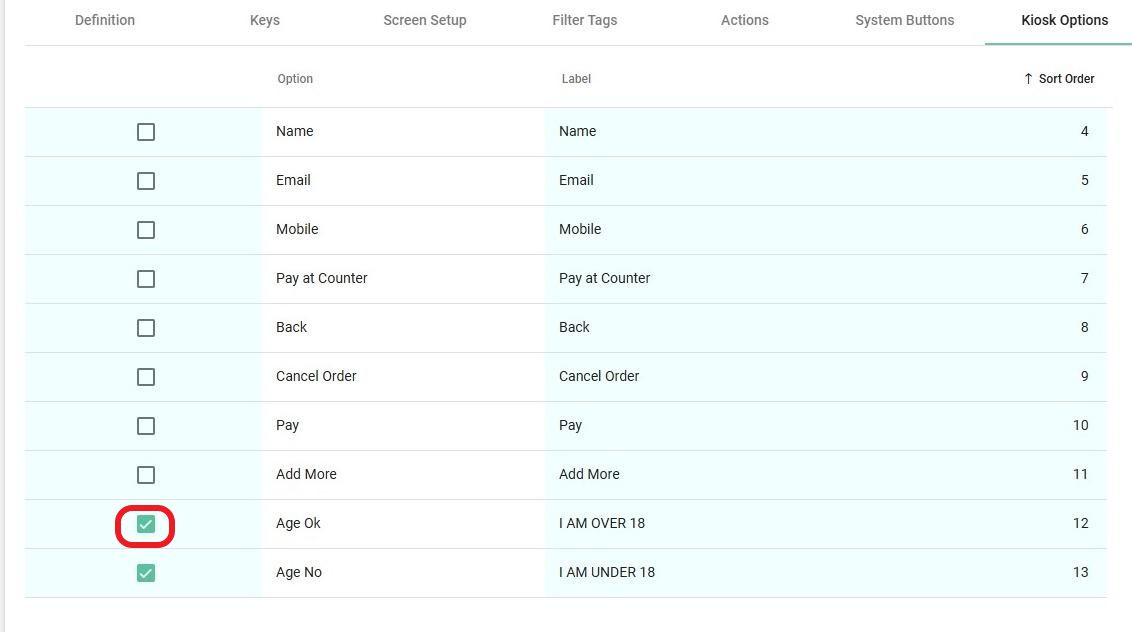This screenshot has width=1132, height=632.
Task: Edit the I AM UNDER 18 label
Action: [x=607, y=573]
